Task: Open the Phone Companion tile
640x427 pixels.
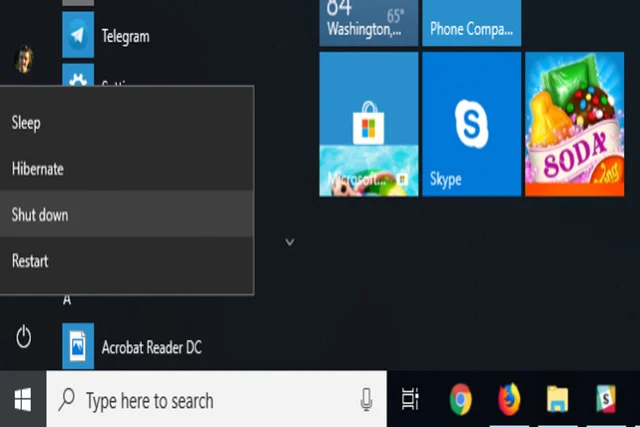Action: [471, 23]
